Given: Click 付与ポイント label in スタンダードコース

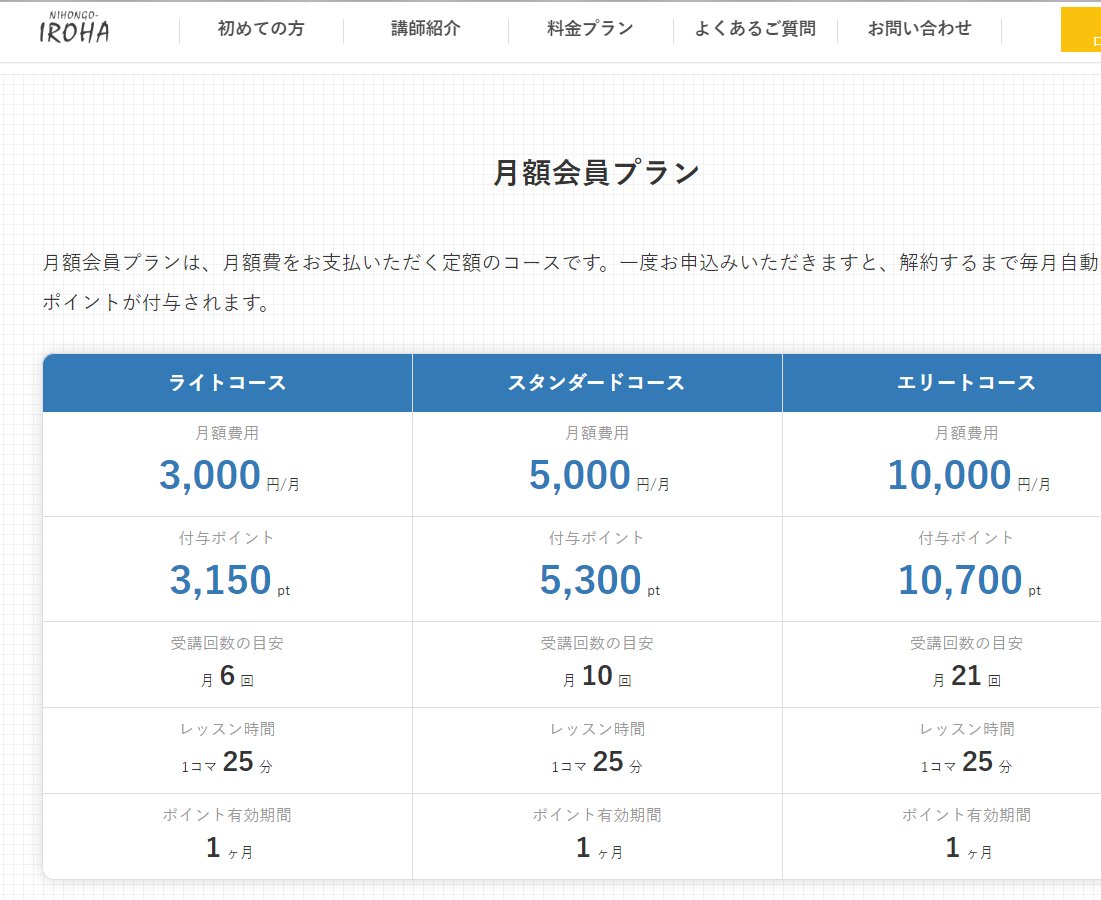Looking at the screenshot, I should [x=597, y=538].
